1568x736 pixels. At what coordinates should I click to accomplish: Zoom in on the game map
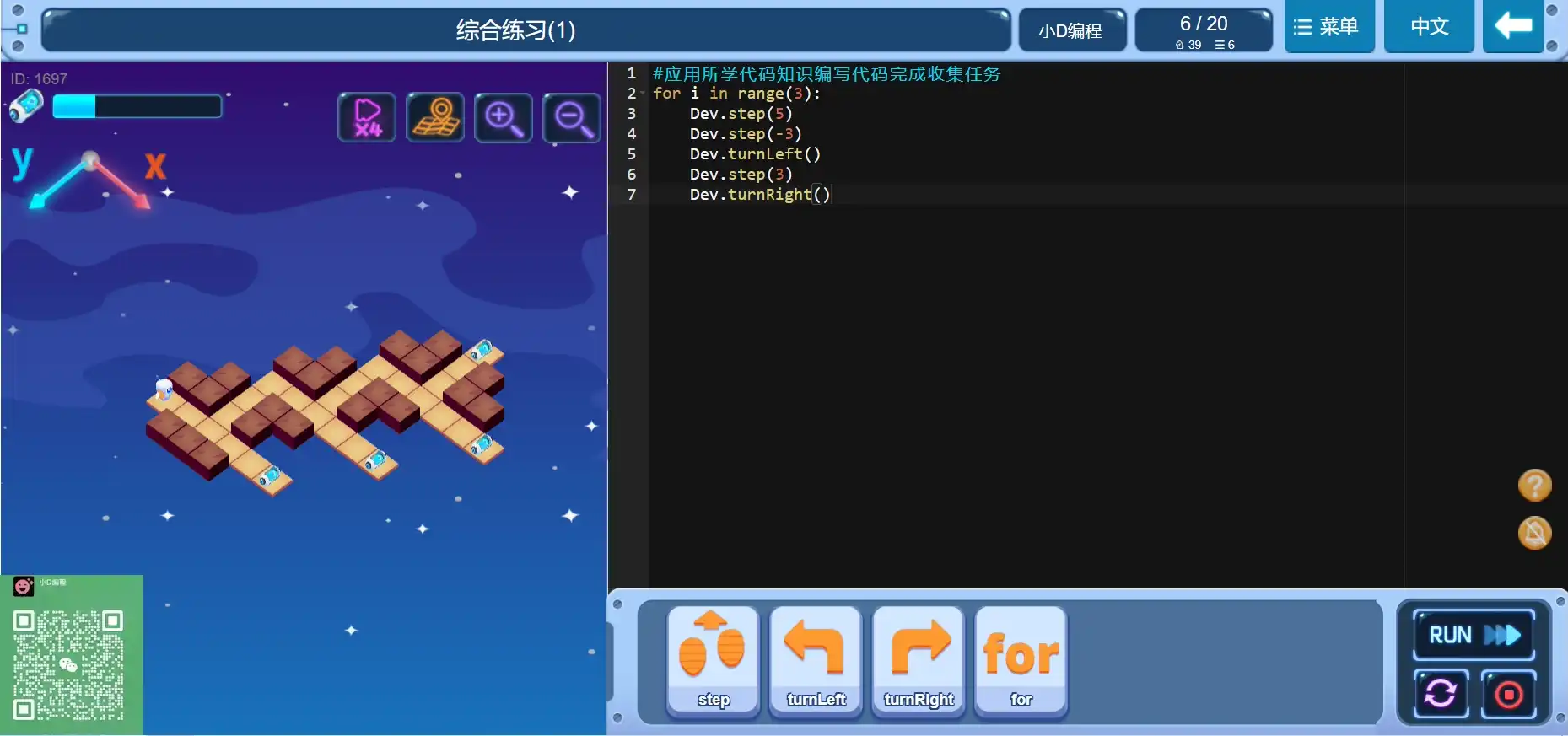(x=504, y=118)
